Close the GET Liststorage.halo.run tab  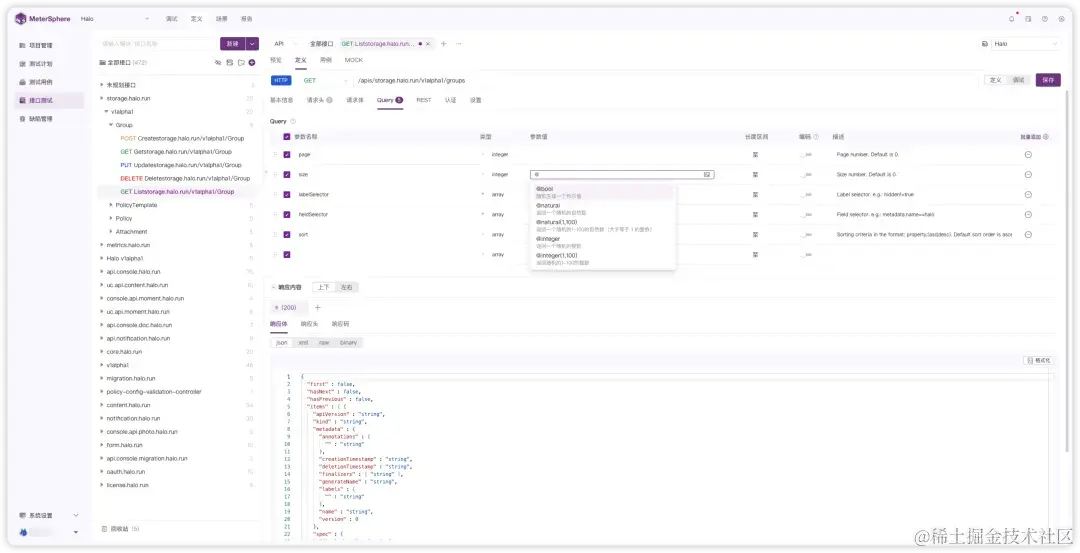point(428,43)
